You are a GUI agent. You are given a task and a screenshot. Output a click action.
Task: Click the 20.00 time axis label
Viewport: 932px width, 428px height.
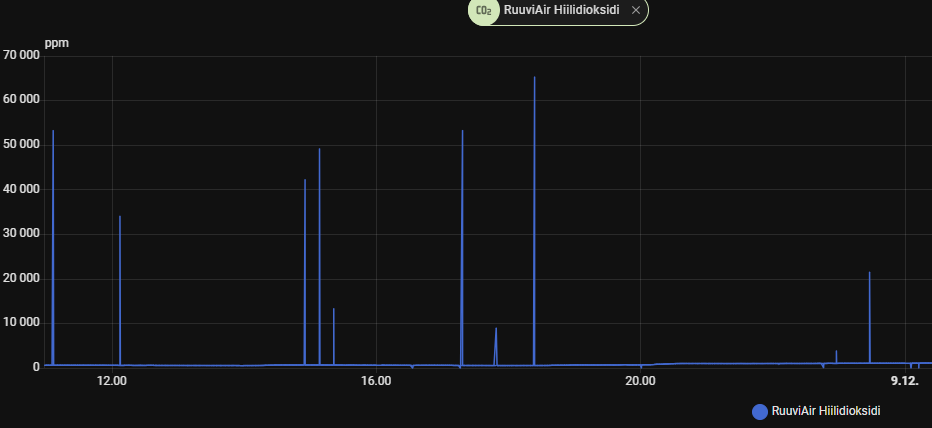640,381
